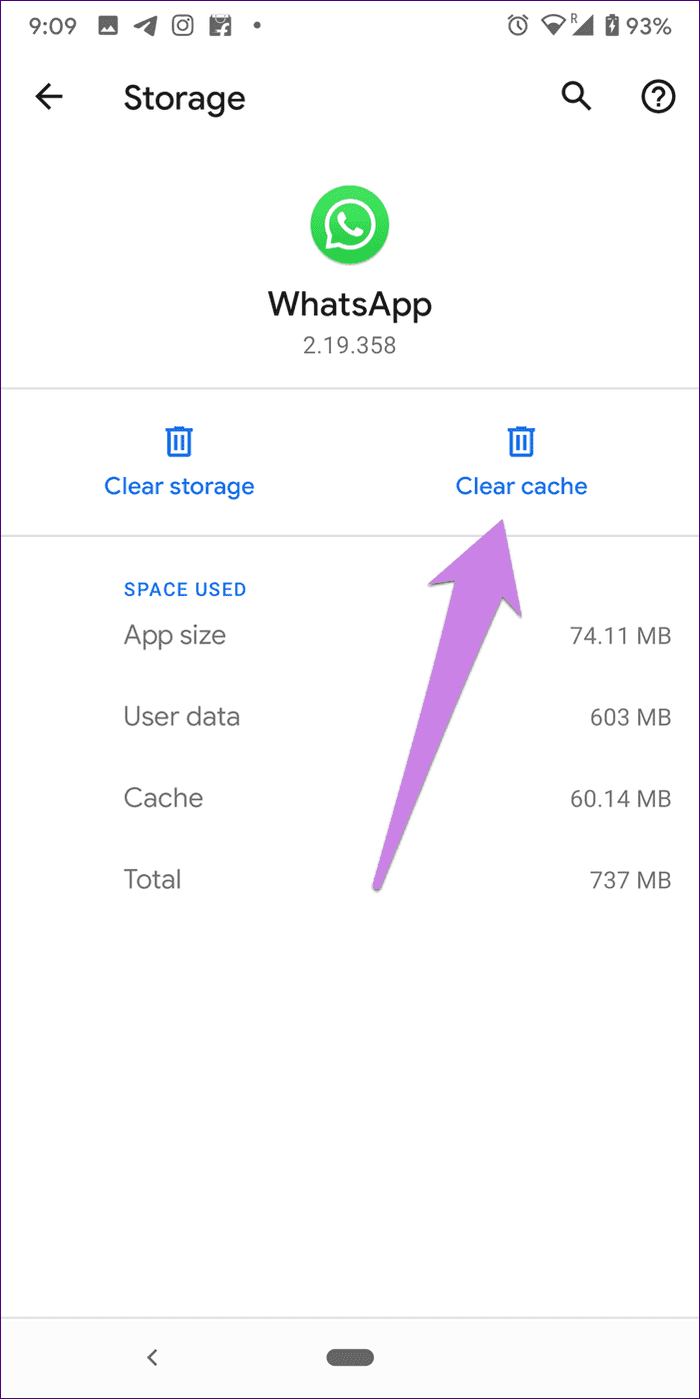
Task: Open the Telegram notification icon in status bar
Action: tap(143, 25)
